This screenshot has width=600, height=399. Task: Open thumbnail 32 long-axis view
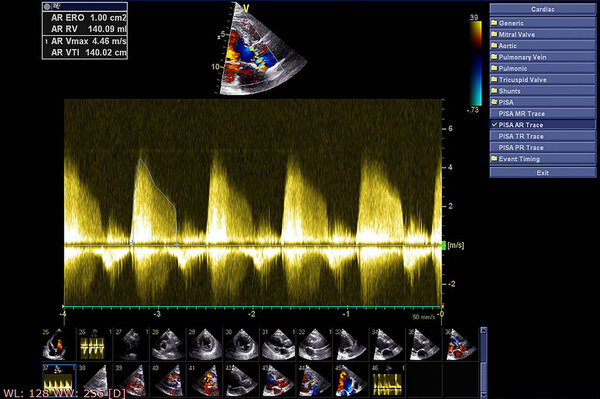tap(315, 344)
